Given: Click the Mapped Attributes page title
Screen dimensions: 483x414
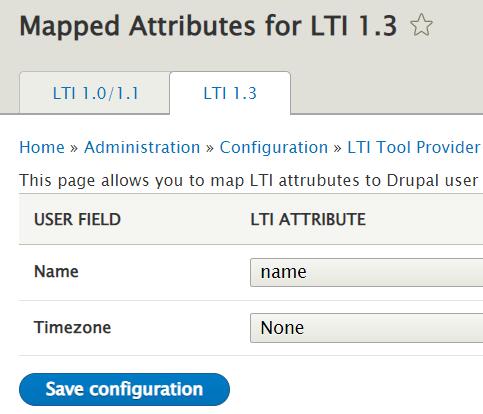Looking at the screenshot, I should [208, 26].
